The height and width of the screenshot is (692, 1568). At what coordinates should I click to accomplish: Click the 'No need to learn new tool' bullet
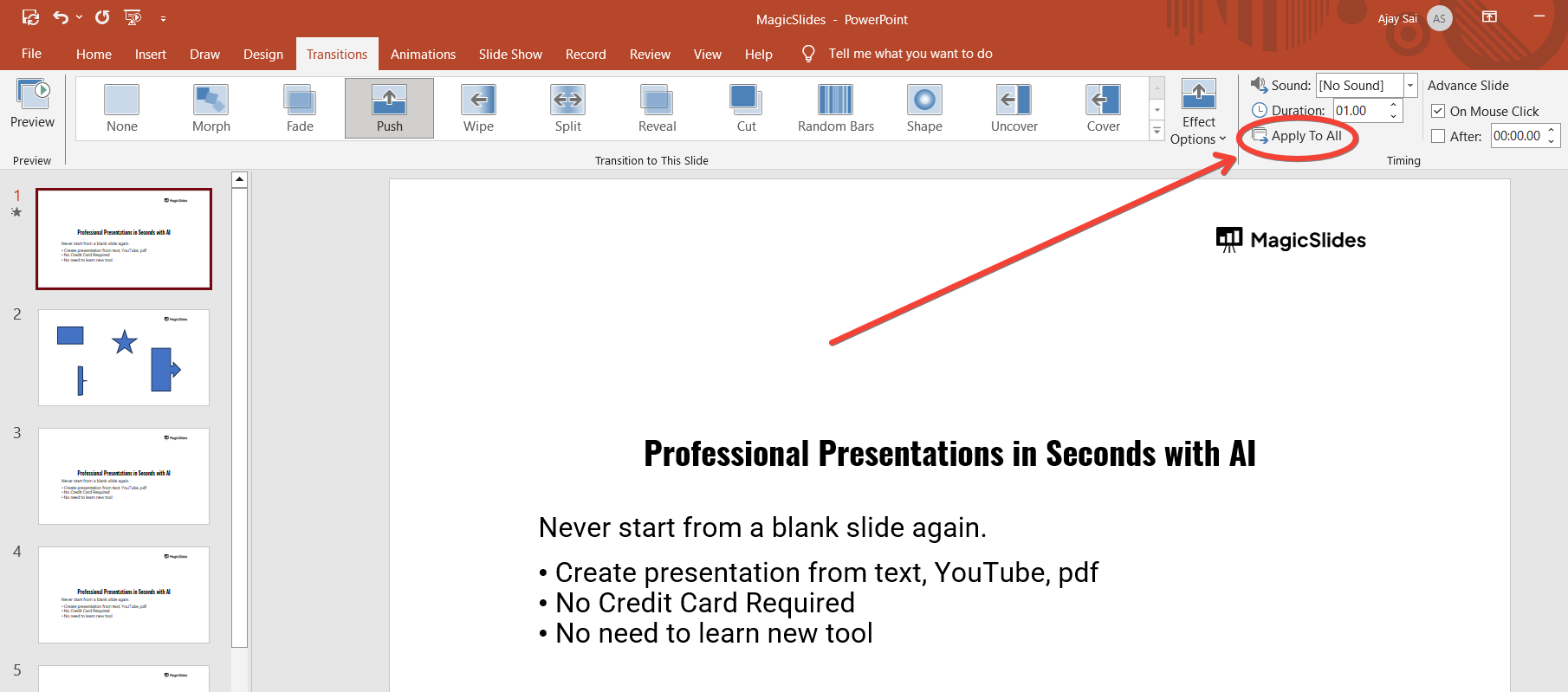tap(705, 633)
